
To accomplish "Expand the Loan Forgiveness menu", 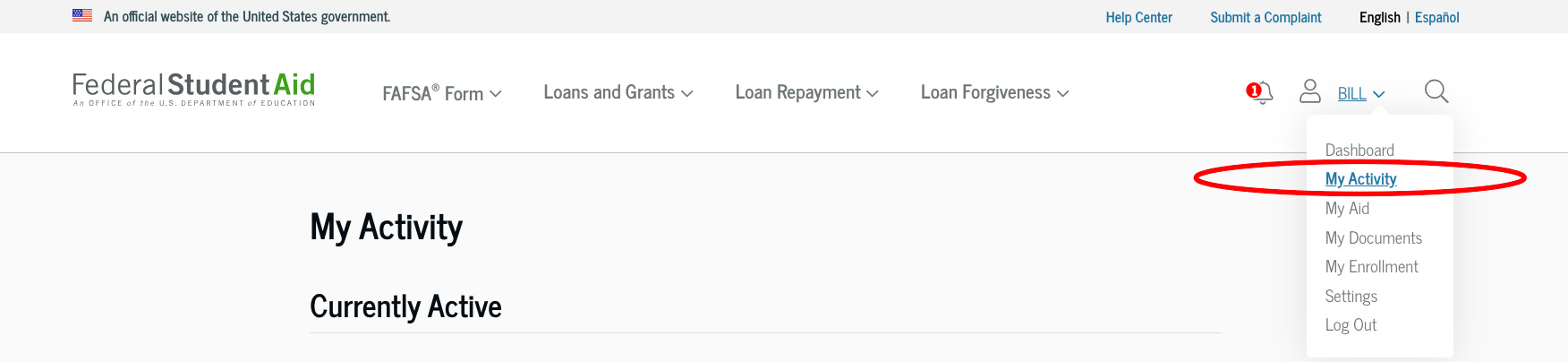I will [x=994, y=92].
